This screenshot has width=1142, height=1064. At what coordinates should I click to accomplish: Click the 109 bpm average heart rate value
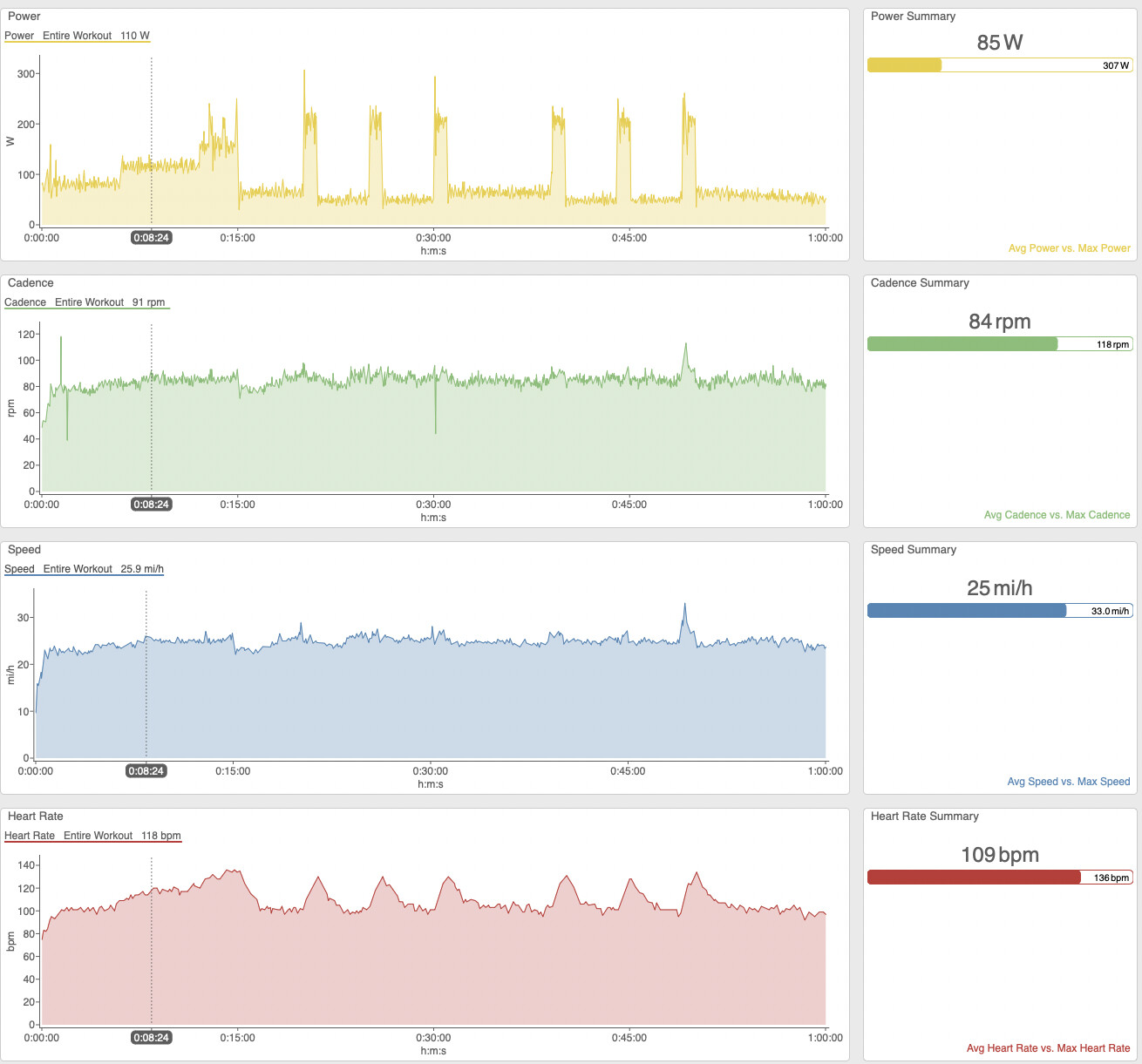pyautogui.click(x=1000, y=855)
